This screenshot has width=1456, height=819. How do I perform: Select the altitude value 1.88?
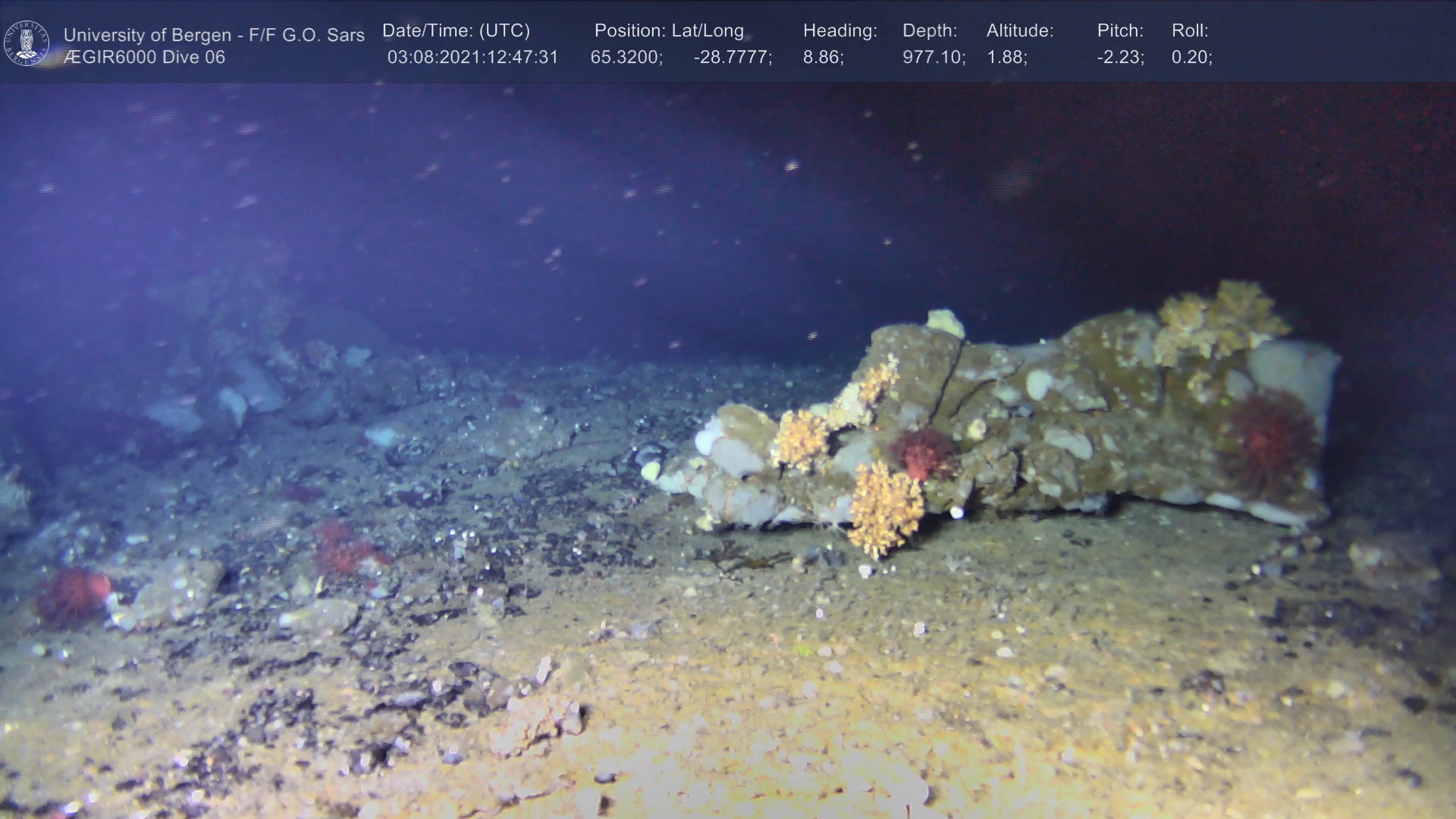click(x=1006, y=58)
